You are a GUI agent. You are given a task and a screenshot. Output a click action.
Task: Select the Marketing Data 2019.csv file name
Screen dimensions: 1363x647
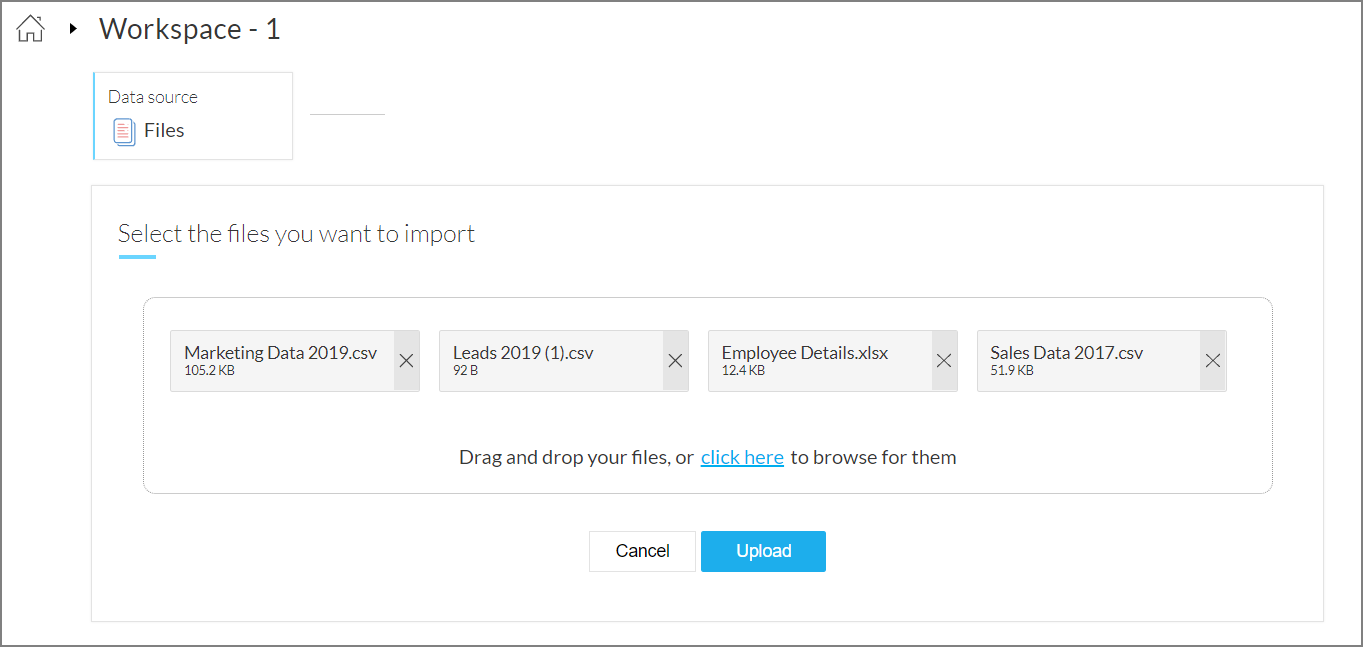[281, 353]
